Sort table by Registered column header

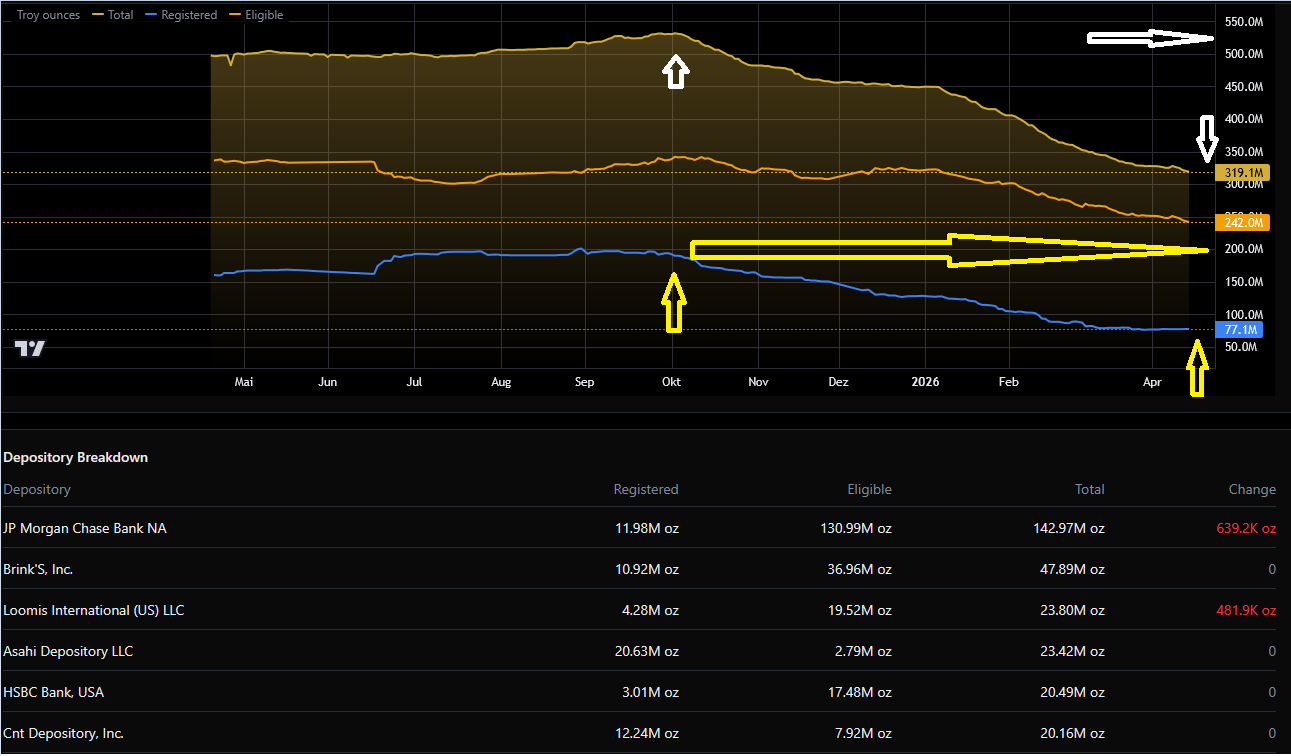tap(645, 489)
